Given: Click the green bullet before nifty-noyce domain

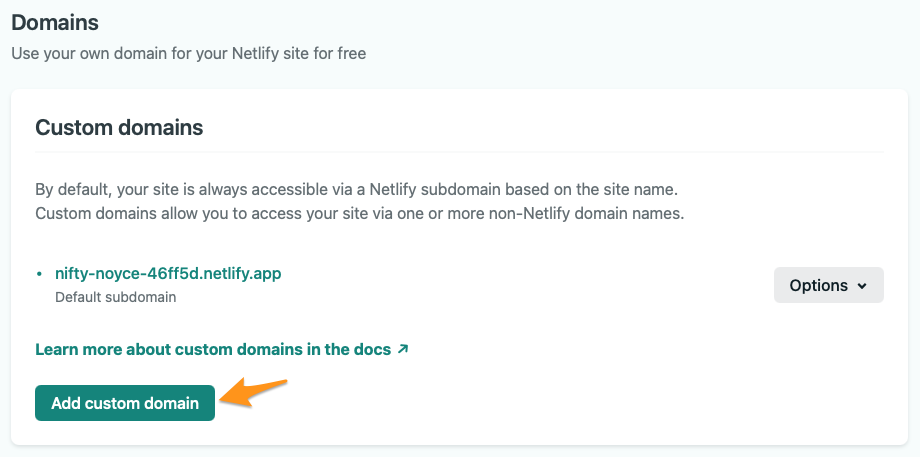Looking at the screenshot, I should pos(39,274).
